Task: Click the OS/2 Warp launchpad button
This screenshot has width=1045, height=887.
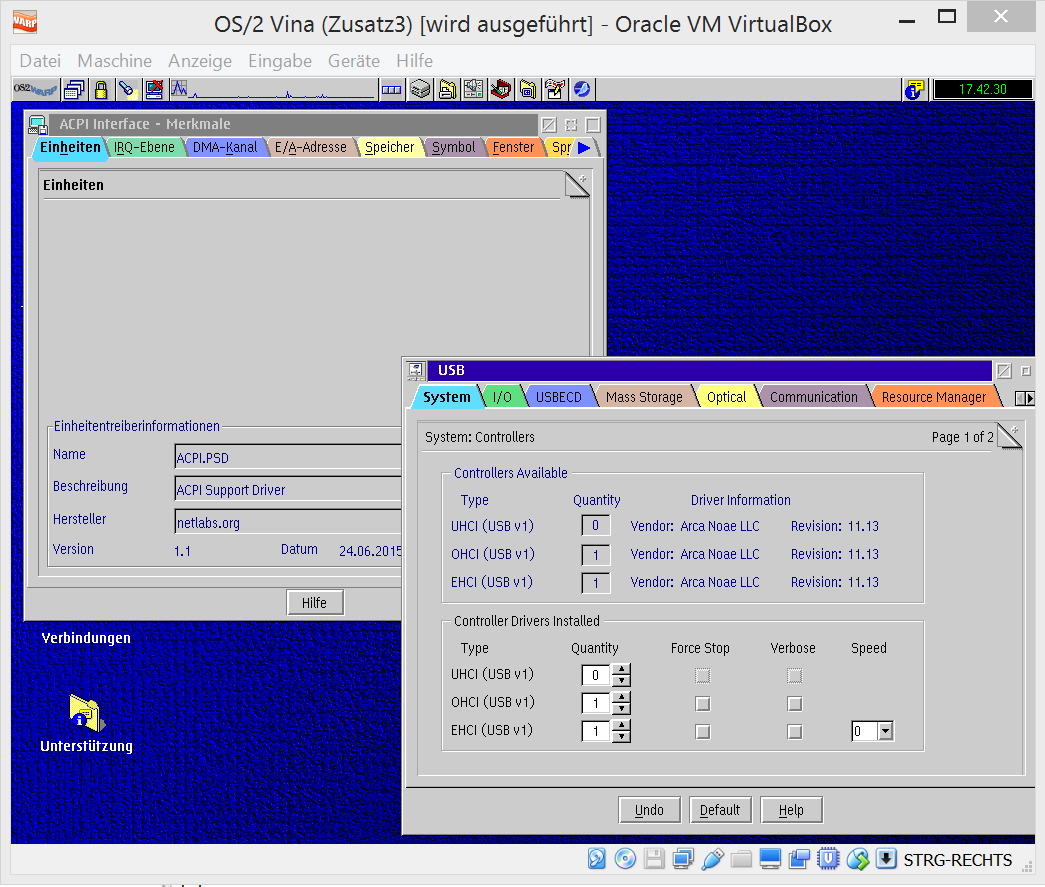Action: [36, 89]
